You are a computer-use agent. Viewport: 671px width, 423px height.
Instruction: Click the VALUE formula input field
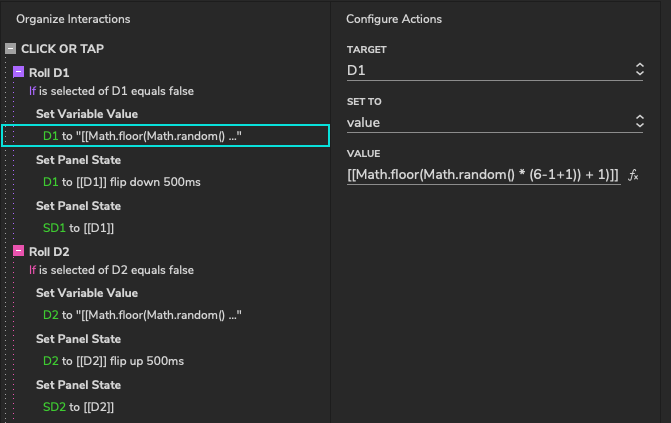[x=483, y=175]
